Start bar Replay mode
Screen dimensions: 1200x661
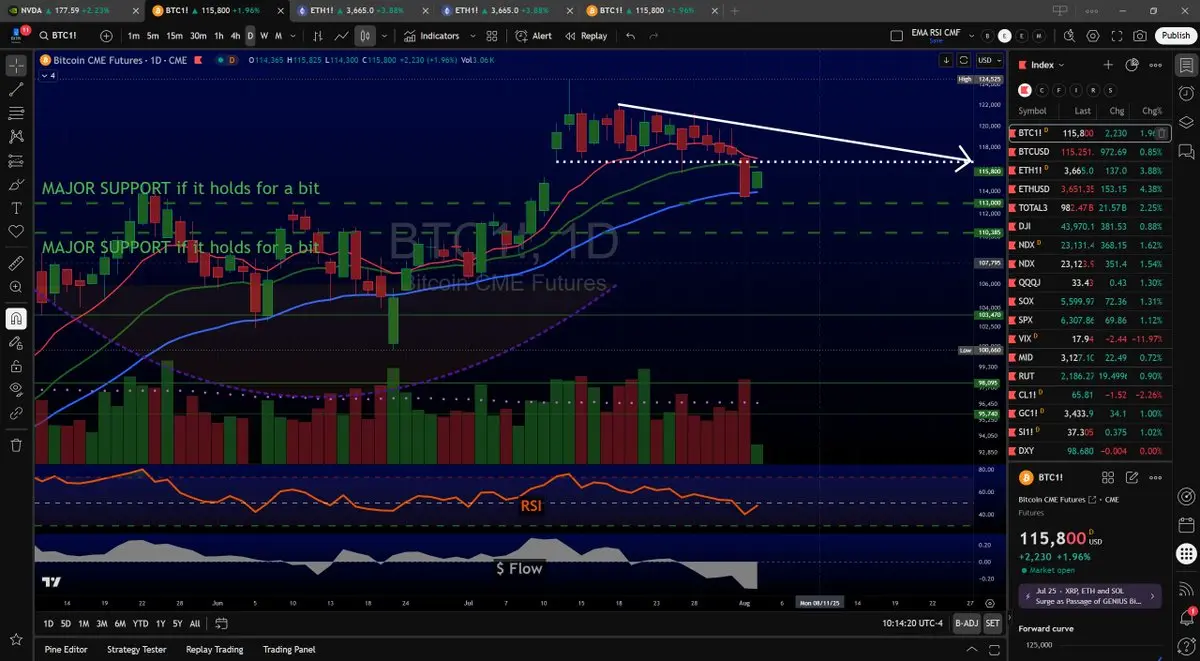(586, 36)
